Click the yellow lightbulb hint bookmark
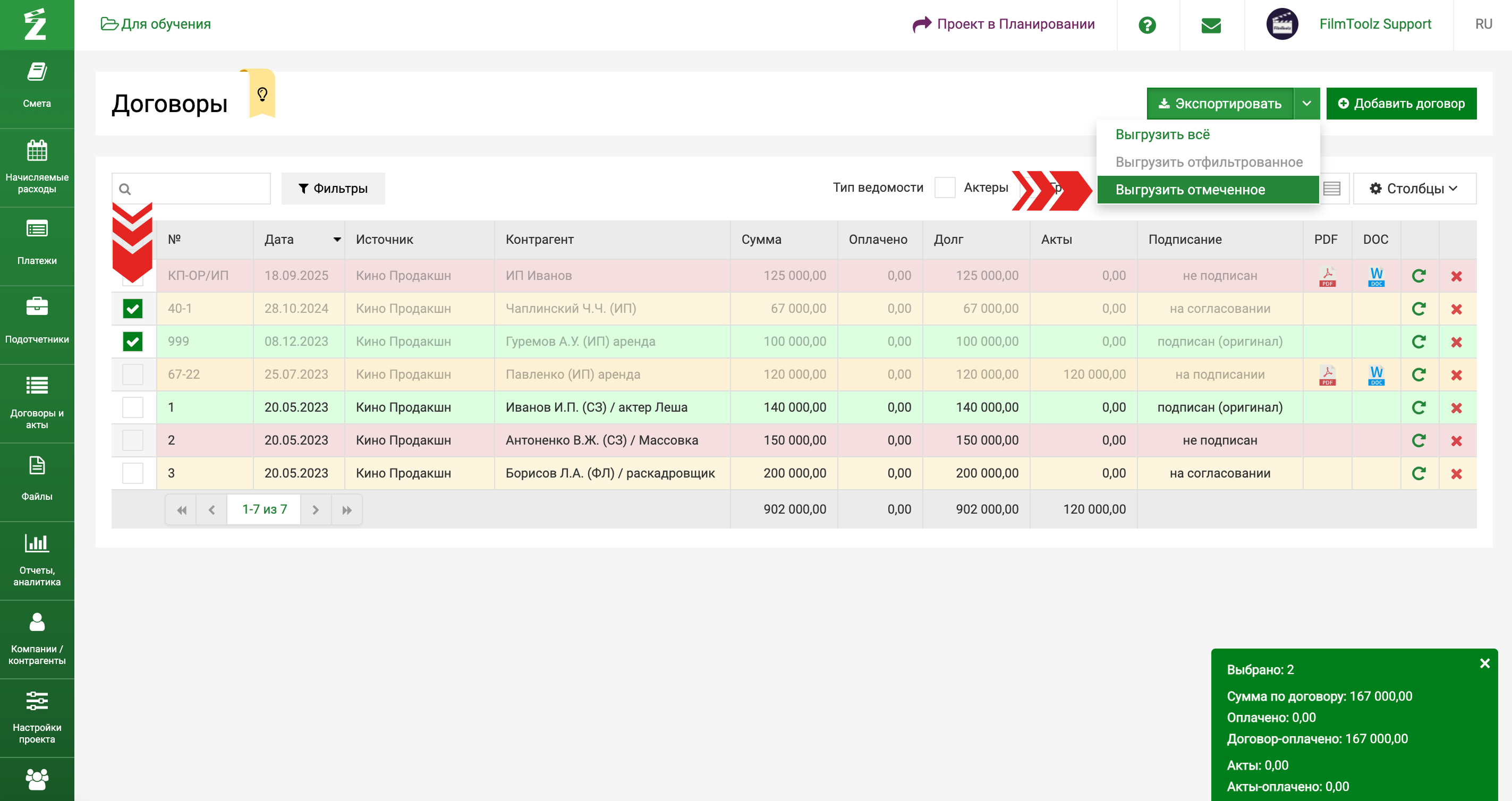1512x801 pixels. click(x=262, y=94)
